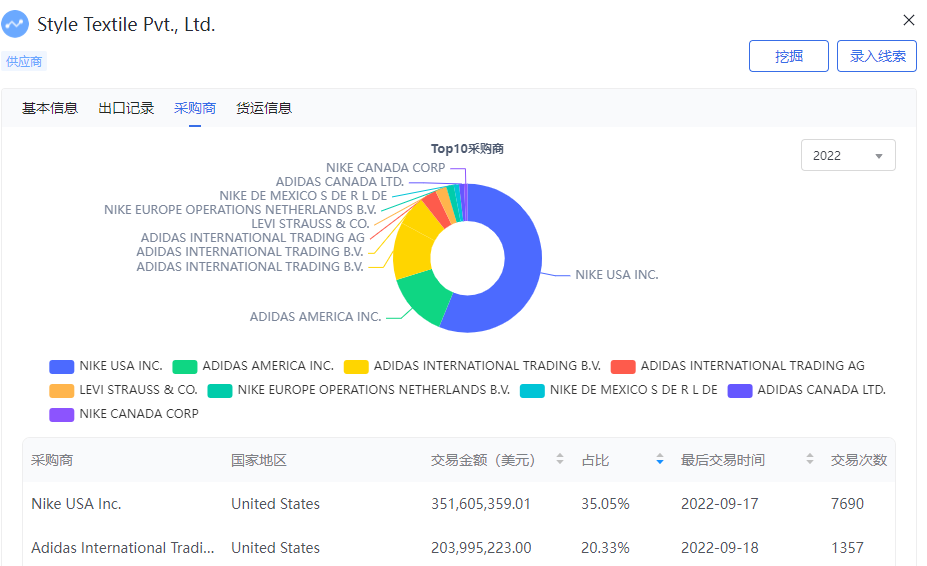Image resolution: width=927 pixels, height=566 pixels.
Task: Click NIKE CANADA CORP chart label
Action: (x=385, y=167)
